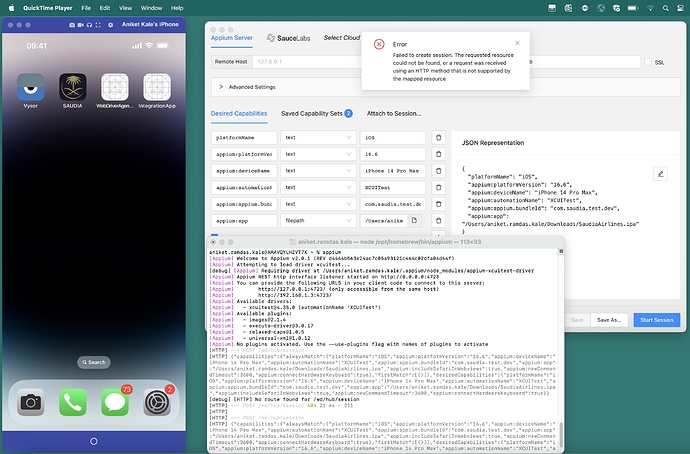Open Wi-Fi status in the menu bar
Screen dimensions: 690x454
point(650,8)
